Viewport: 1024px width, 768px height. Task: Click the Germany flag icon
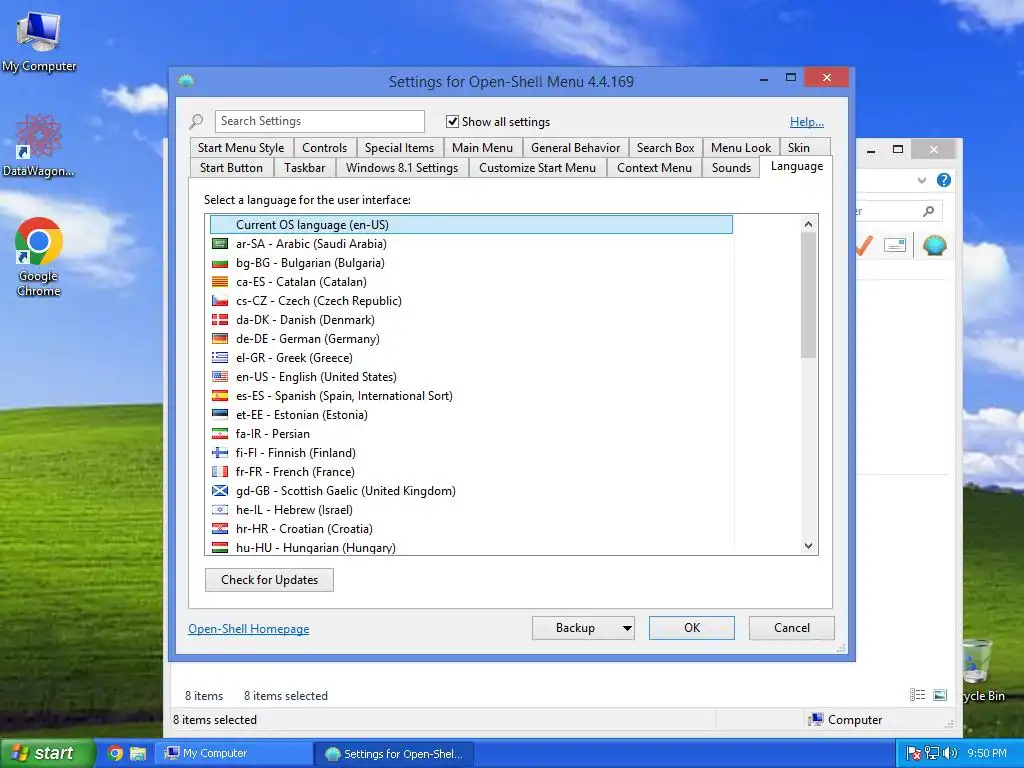coord(220,338)
